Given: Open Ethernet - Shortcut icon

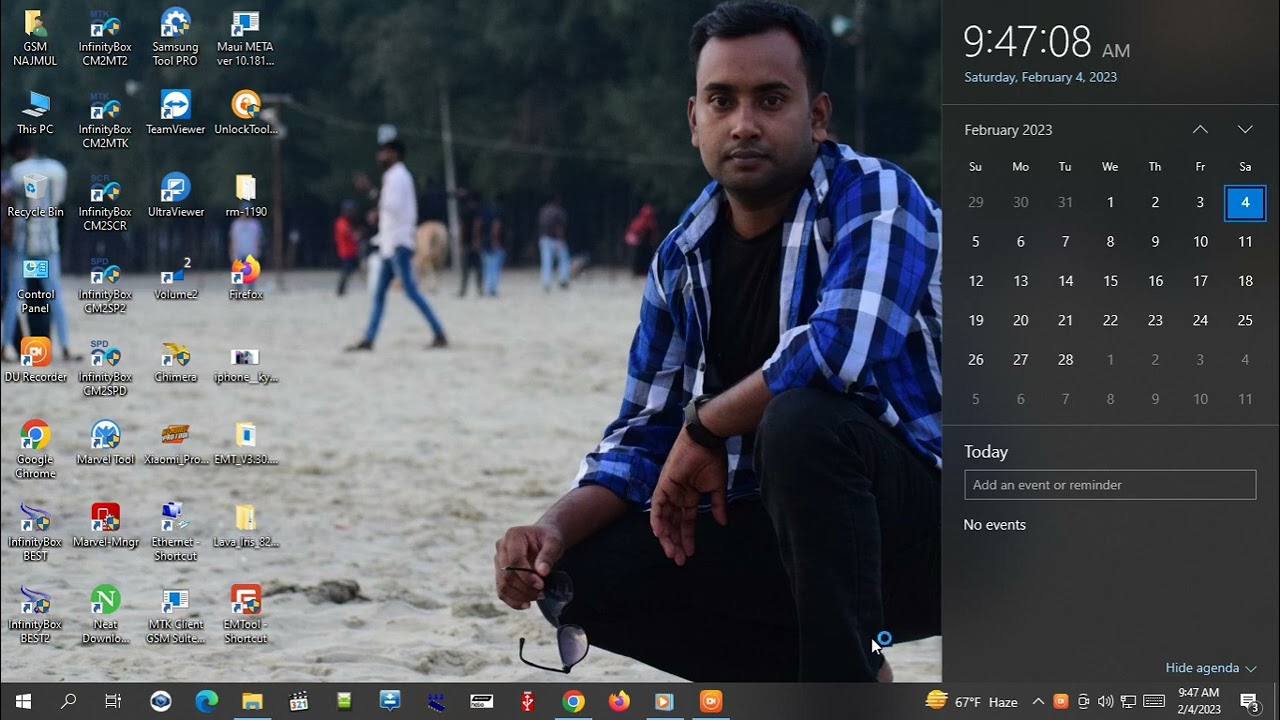Looking at the screenshot, I should click(x=175, y=533).
